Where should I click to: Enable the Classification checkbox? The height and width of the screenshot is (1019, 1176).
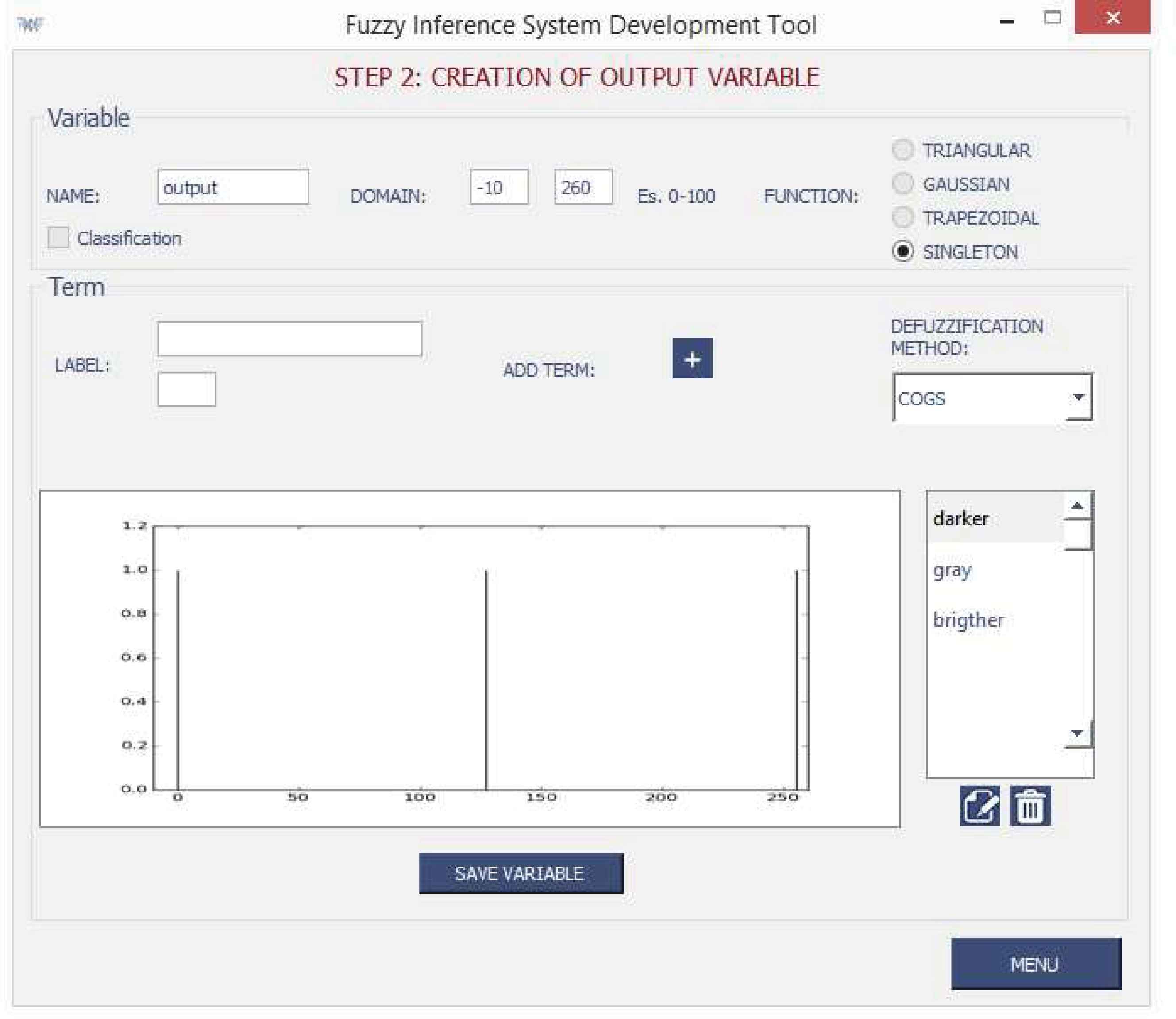[58, 238]
